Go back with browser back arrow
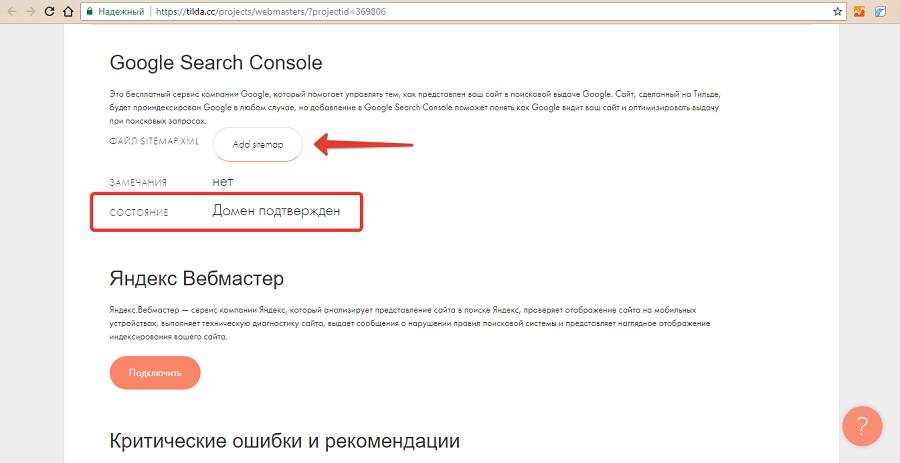This screenshot has height=463, width=900. click(x=11, y=11)
